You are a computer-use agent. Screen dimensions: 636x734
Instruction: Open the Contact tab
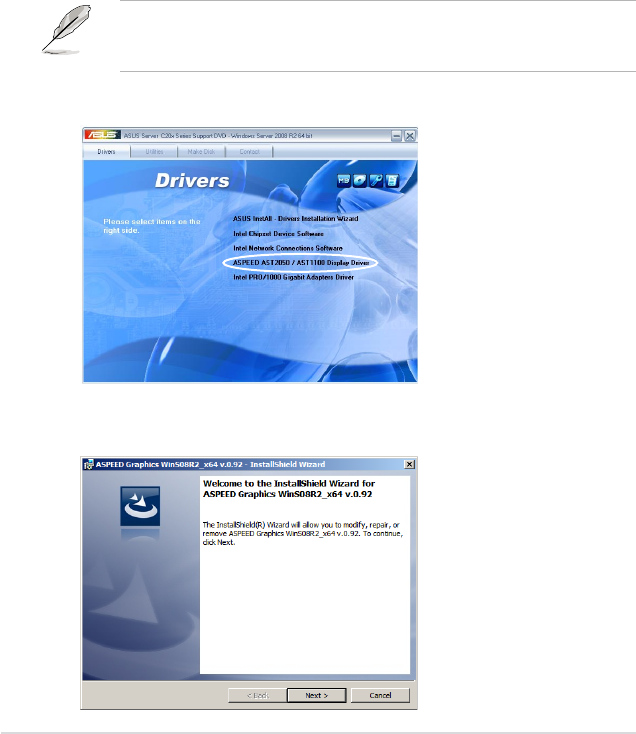tap(249, 152)
